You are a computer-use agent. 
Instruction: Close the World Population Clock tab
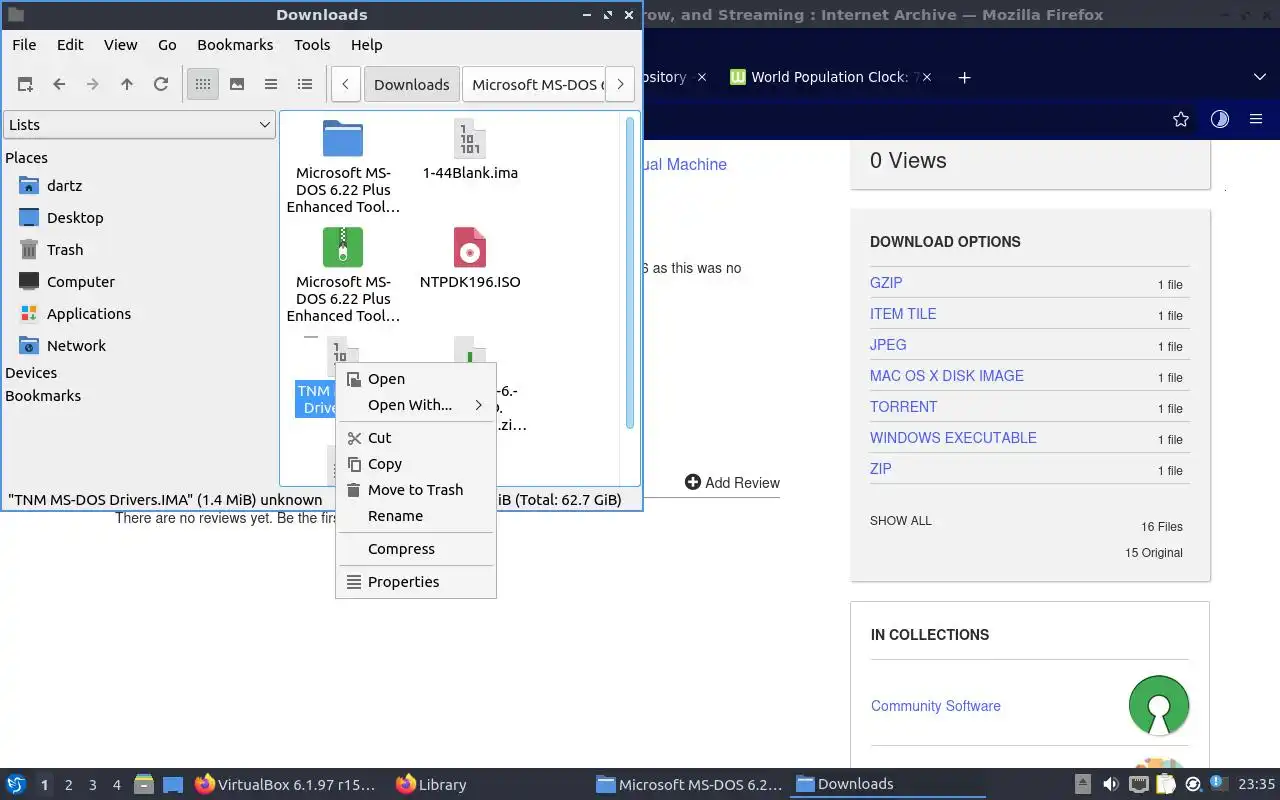click(926, 77)
